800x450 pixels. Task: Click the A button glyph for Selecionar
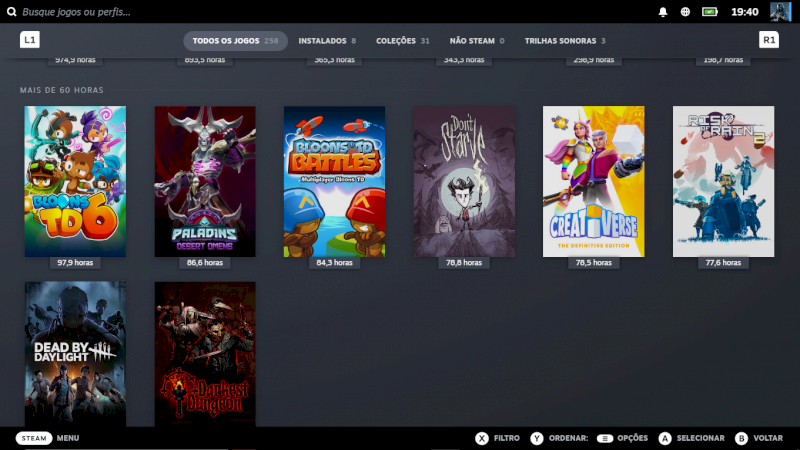[665, 438]
